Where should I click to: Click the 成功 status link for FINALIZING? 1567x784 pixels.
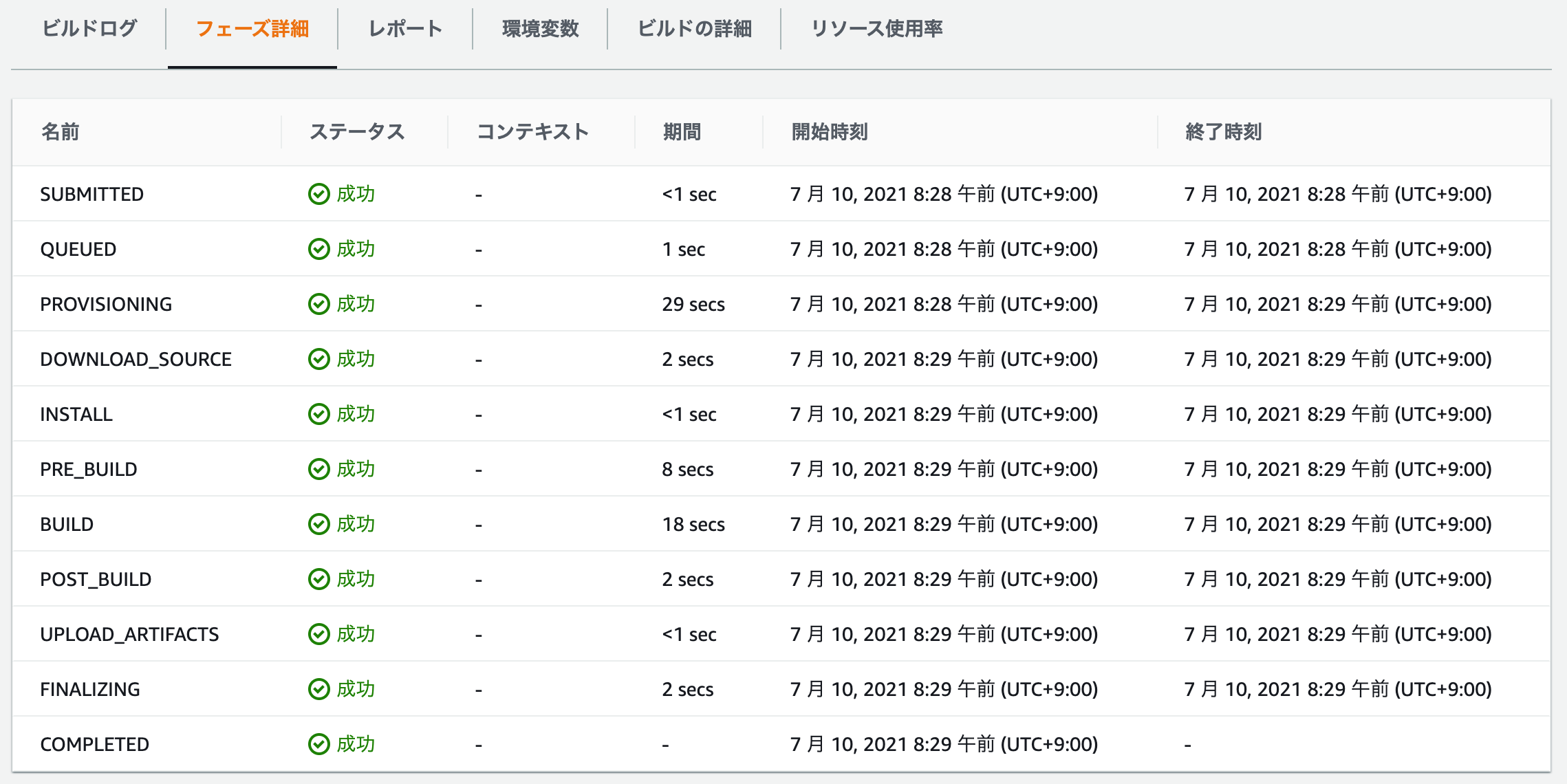(356, 688)
